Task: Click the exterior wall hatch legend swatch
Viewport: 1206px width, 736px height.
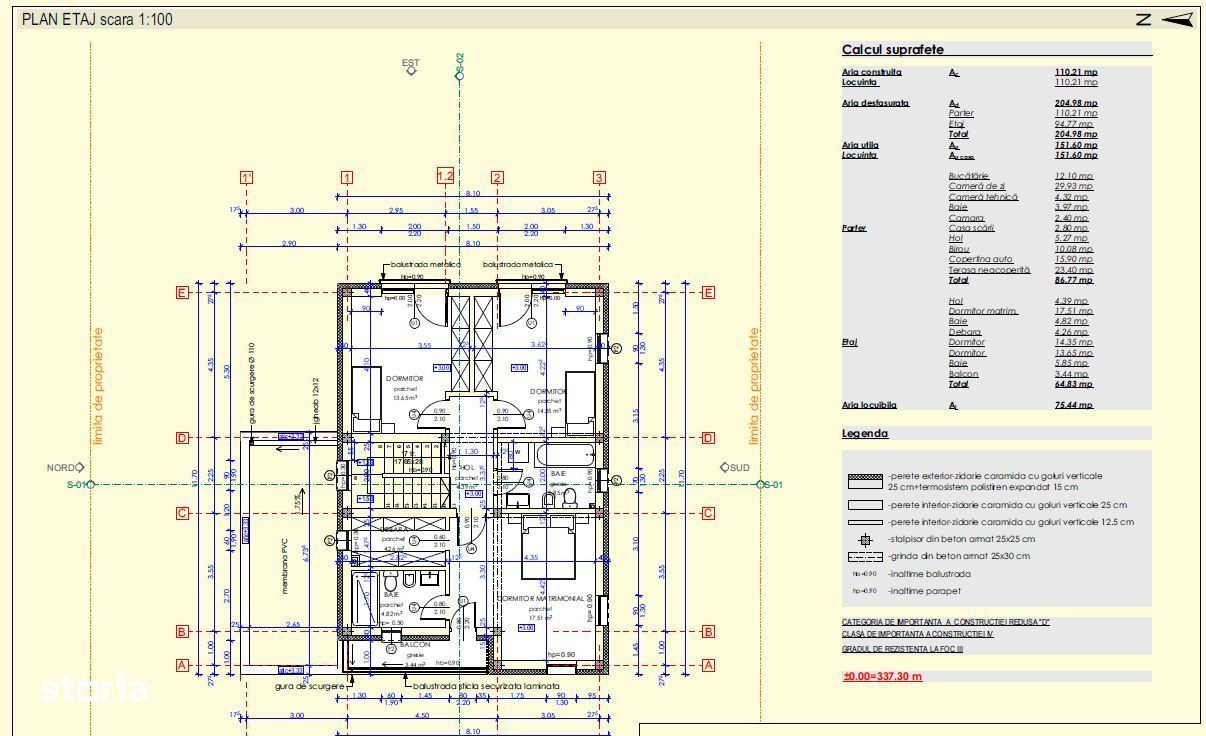Action: pyautogui.click(x=865, y=481)
